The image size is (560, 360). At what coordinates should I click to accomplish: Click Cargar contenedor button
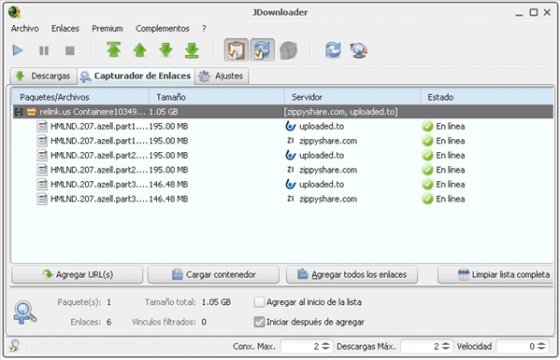coord(214,274)
